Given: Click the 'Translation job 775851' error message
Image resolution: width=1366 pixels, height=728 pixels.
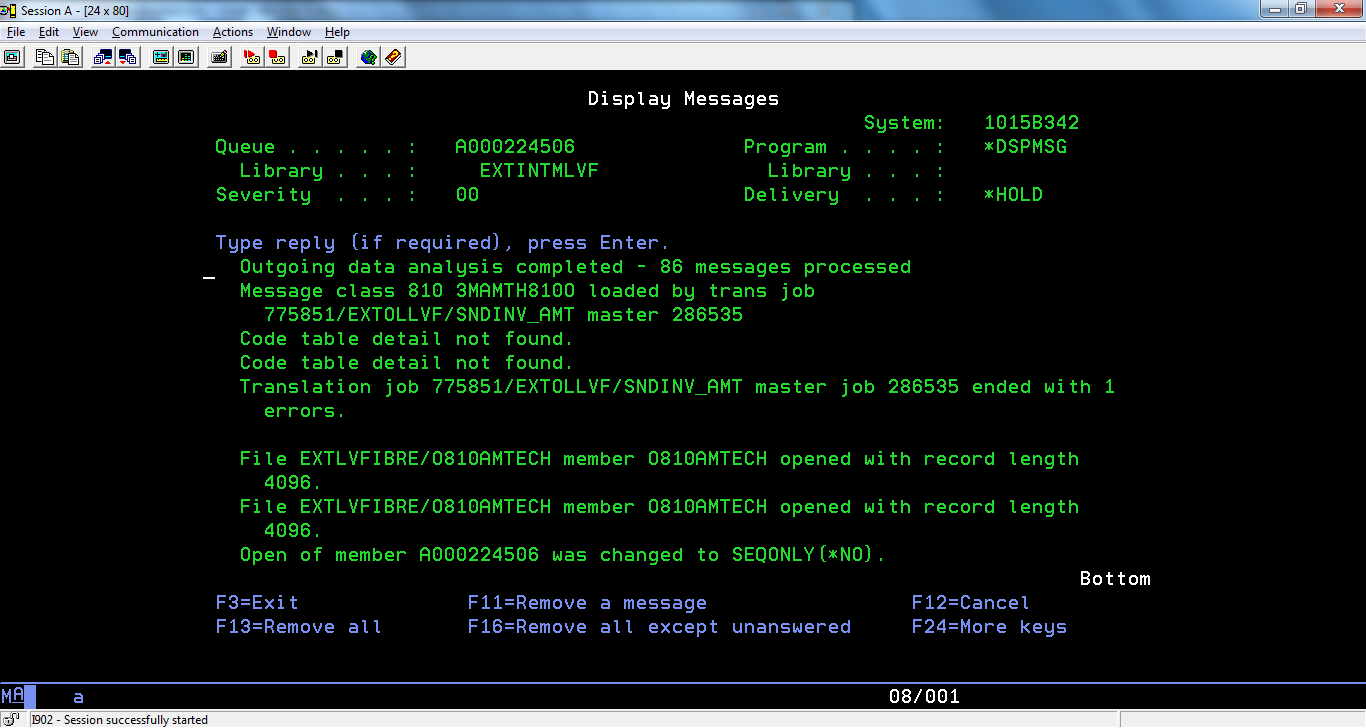Looking at the screenshot, I should point(677,387).
